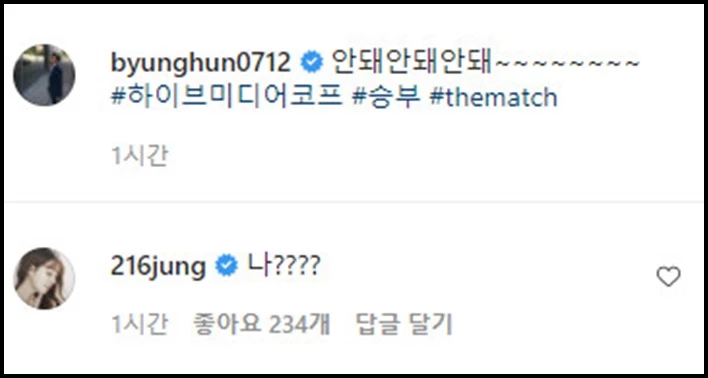Click the 좋아요 word in the like label
The height and width of the screenshot is (378, 708).
tap(228, 324)
